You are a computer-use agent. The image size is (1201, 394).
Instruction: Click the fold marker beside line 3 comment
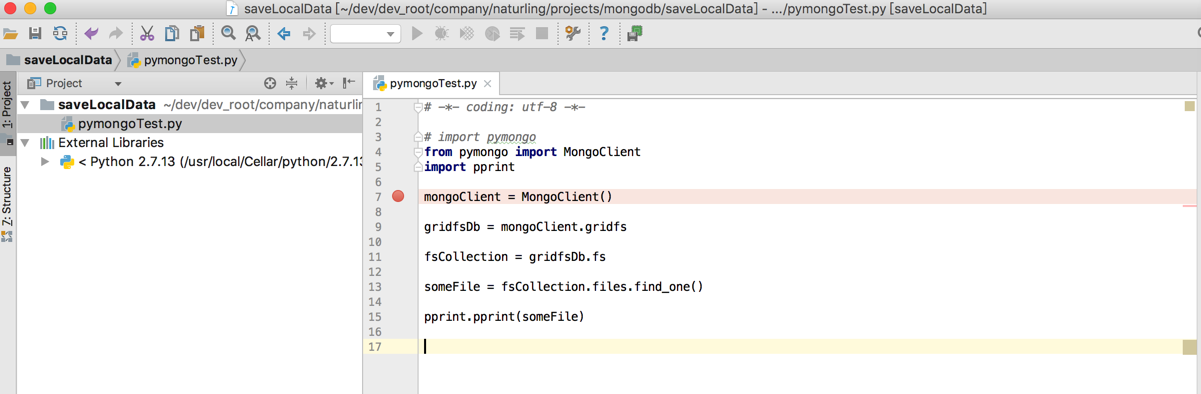(418, 137)
